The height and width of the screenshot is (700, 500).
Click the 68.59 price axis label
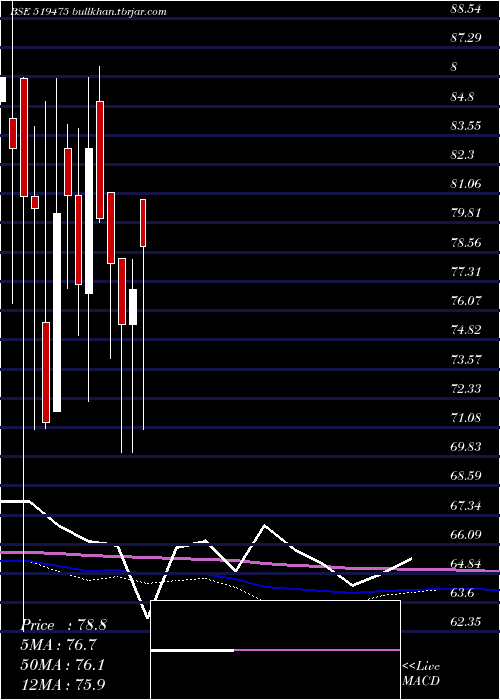466,476
